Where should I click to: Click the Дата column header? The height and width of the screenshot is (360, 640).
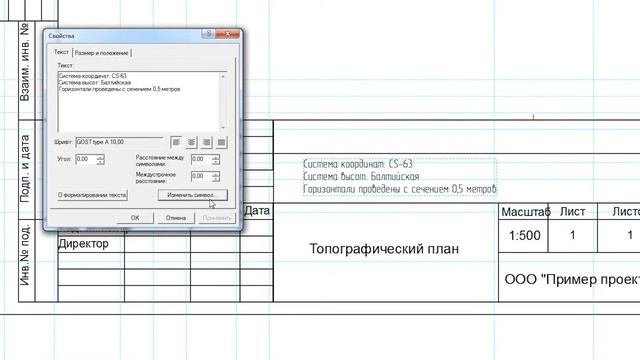tap(257, 211)
